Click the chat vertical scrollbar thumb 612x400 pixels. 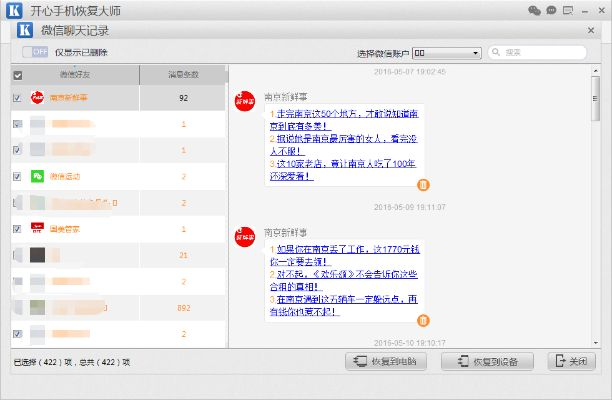[x=595, y=98]
